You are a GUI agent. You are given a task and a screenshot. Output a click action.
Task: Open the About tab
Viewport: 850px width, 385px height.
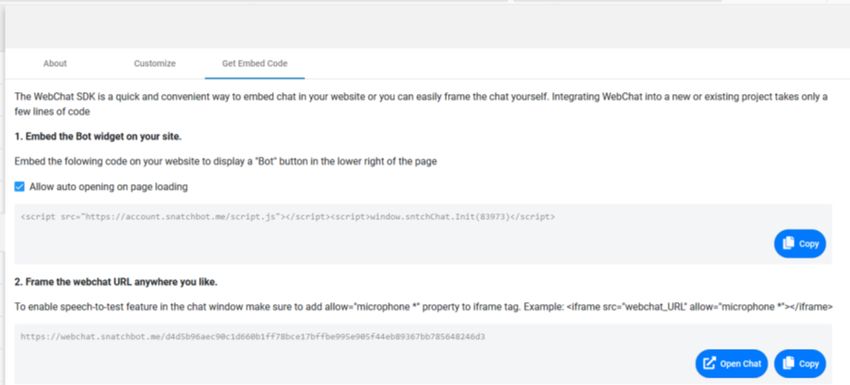[55, 63]
